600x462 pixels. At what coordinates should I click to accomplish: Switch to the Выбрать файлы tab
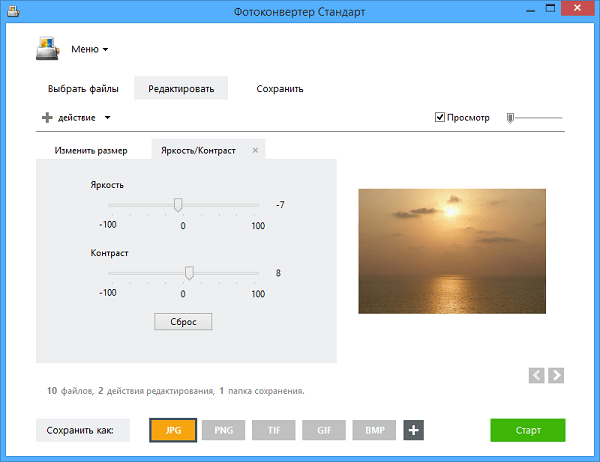84,89
